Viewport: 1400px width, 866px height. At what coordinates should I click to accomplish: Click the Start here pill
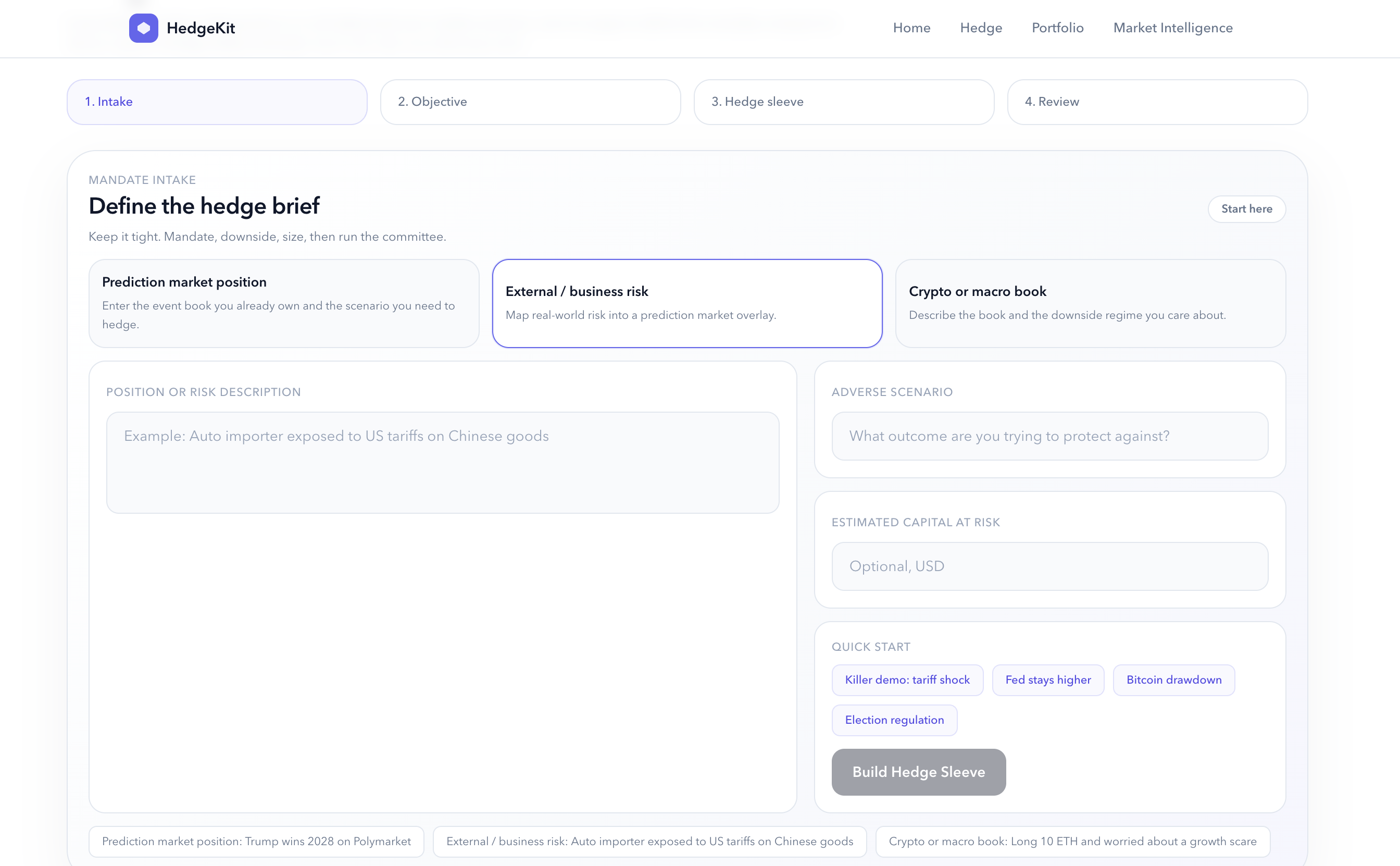(x=1246, y=209)
